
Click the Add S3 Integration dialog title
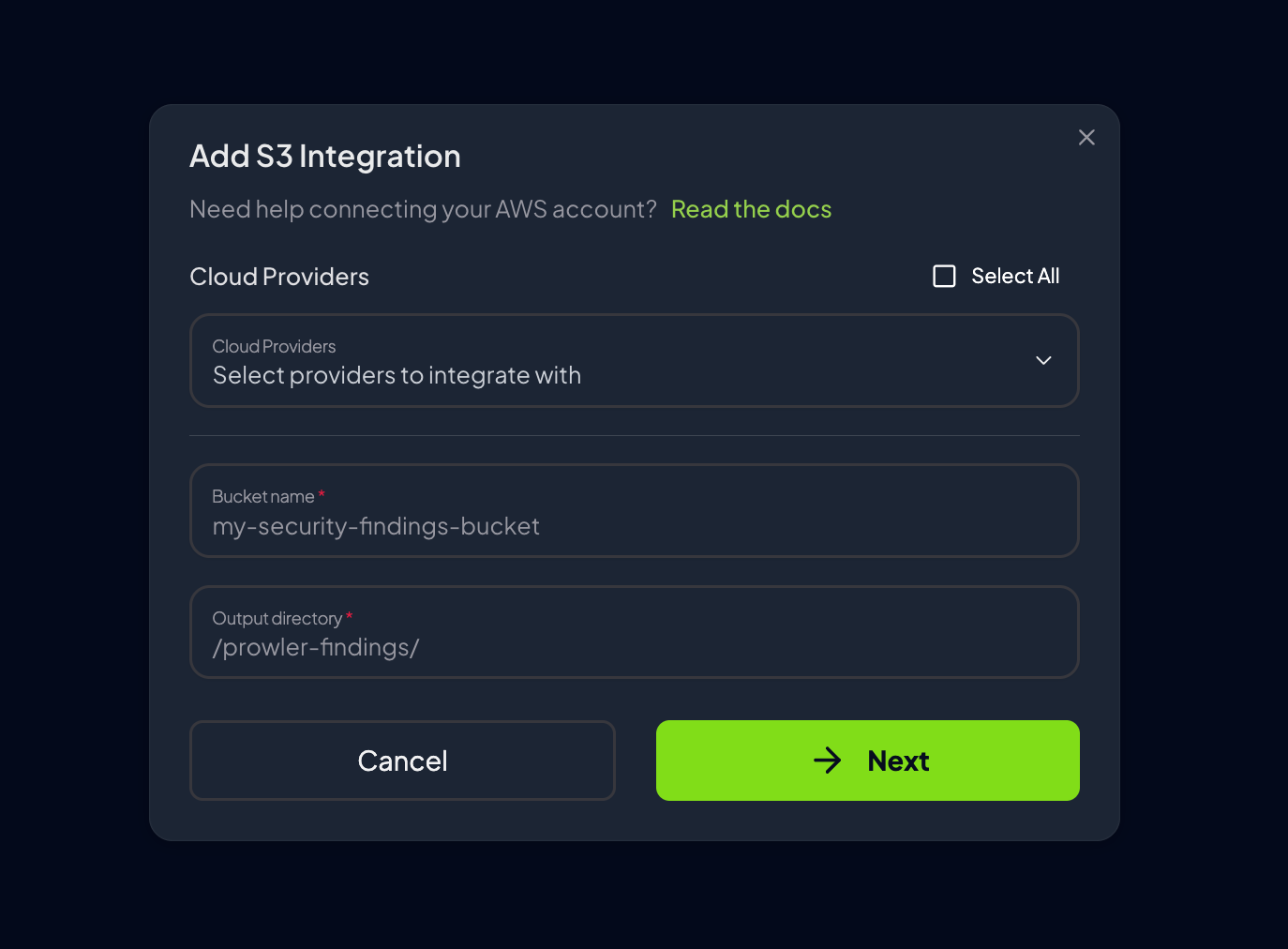(325, 156)
